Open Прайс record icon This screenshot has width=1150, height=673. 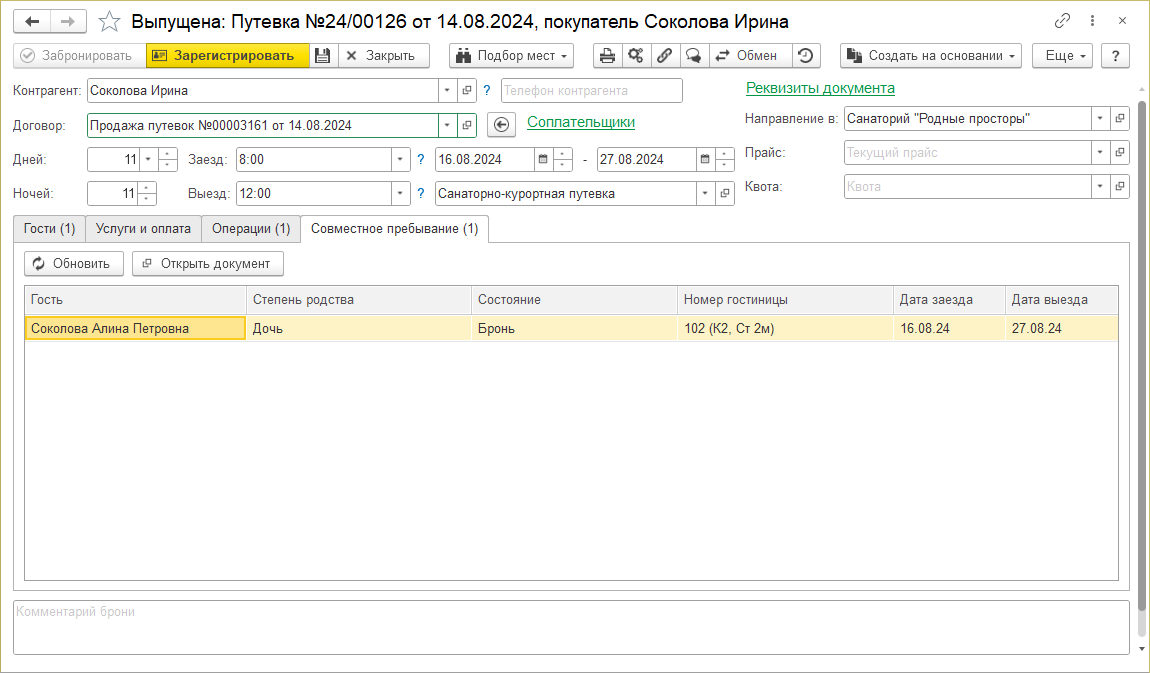pos(1119,152)
